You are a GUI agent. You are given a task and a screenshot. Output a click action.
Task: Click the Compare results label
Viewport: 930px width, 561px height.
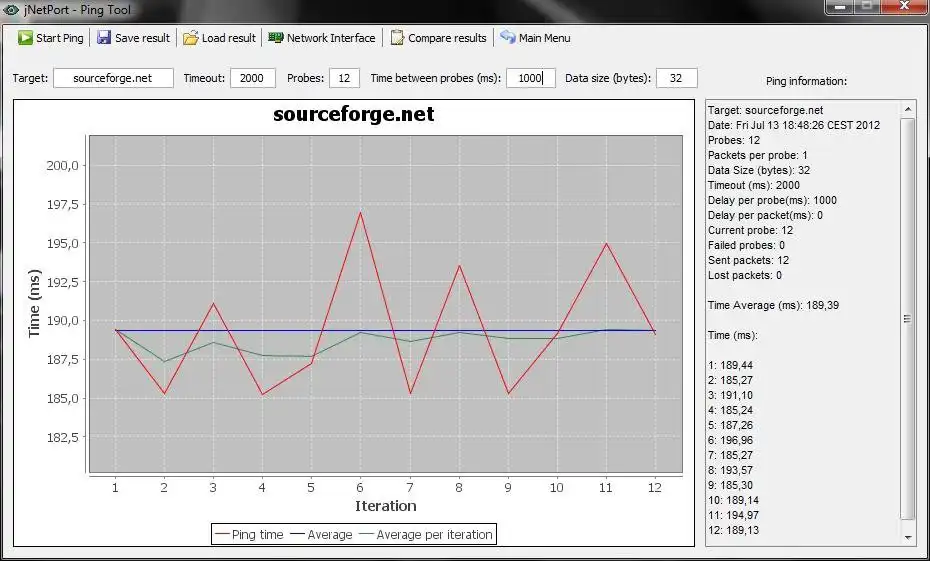[x=447, y=38]
